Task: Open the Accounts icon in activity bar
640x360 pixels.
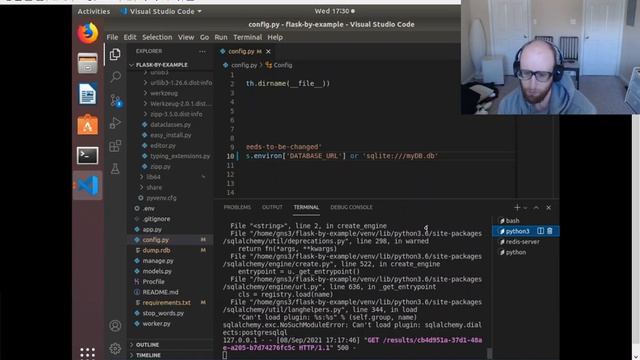Action: tap(115, 325)
